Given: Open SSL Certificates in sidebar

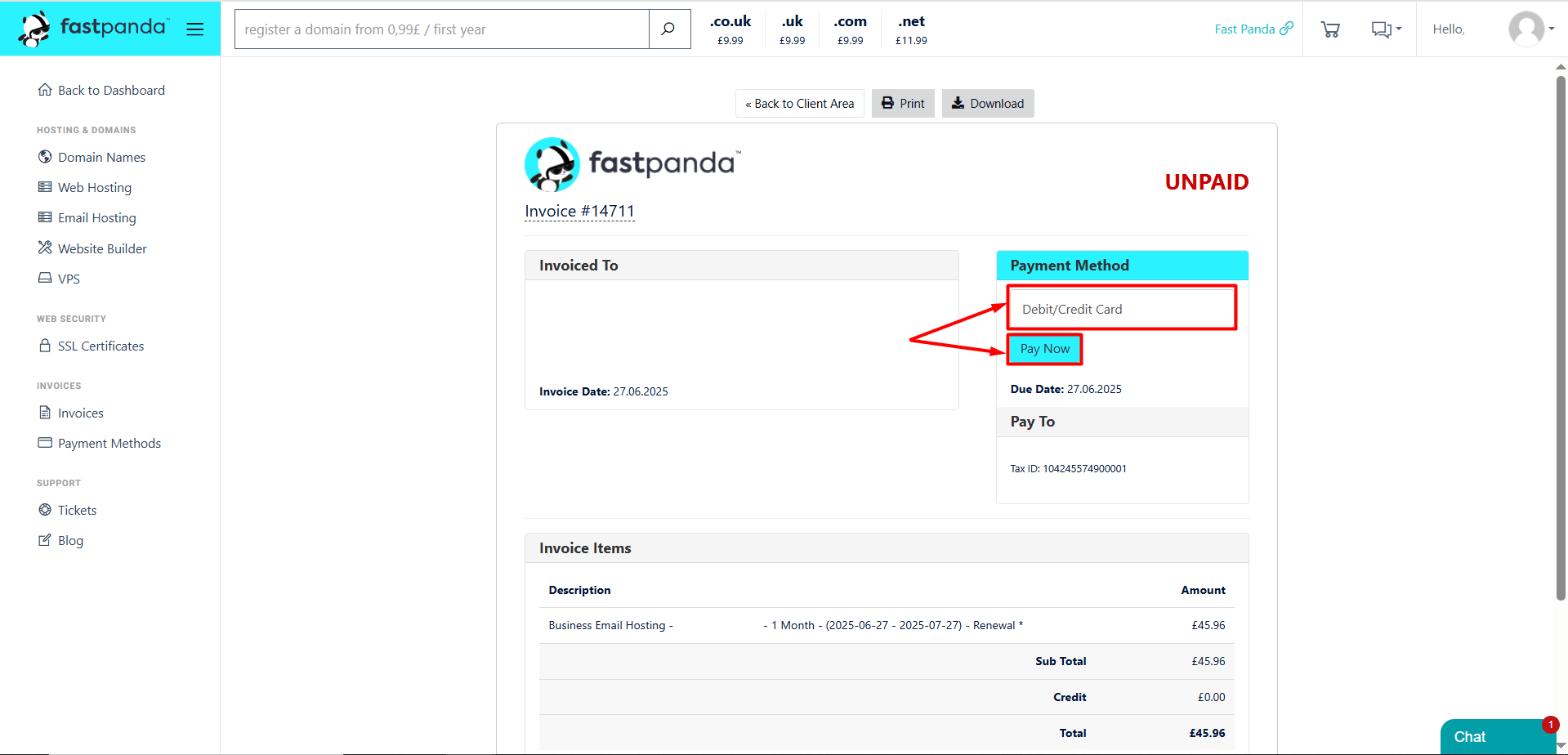Looking at the screenshot, I should pyautogui.click(x=101, y=346).
